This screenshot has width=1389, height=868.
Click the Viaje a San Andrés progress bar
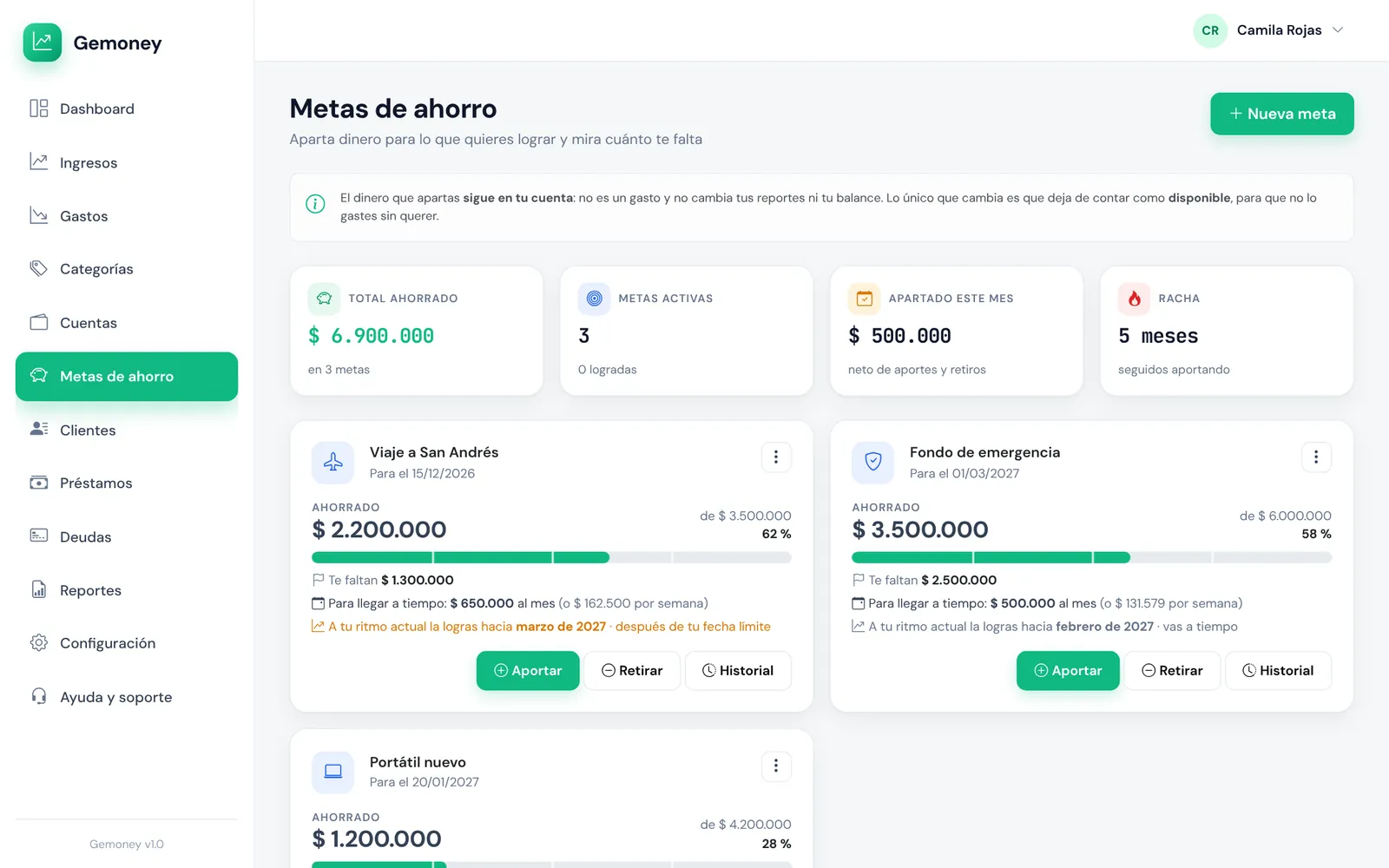tap(551, 557)
